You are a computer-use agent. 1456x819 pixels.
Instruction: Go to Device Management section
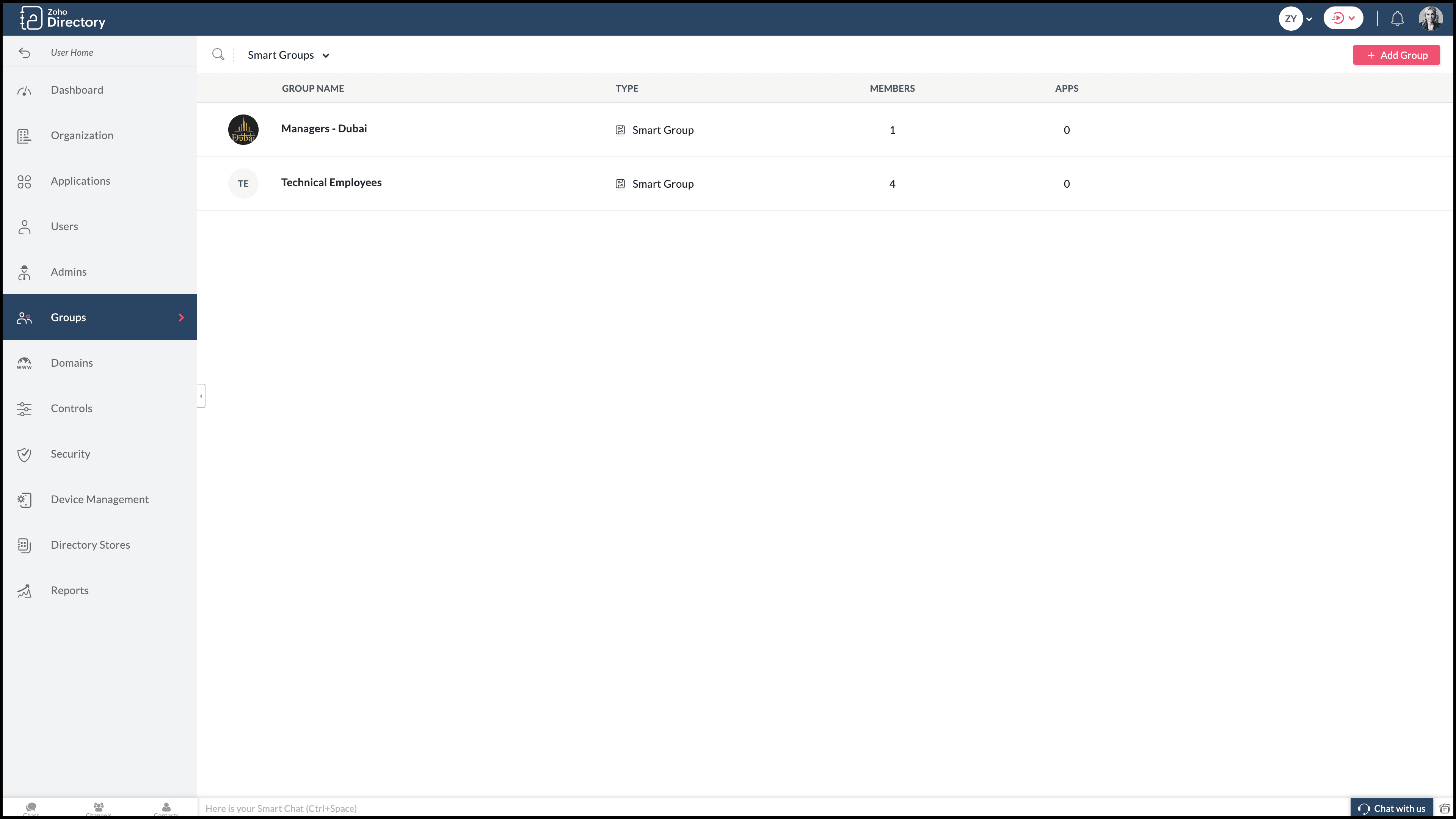pos(99,499)
